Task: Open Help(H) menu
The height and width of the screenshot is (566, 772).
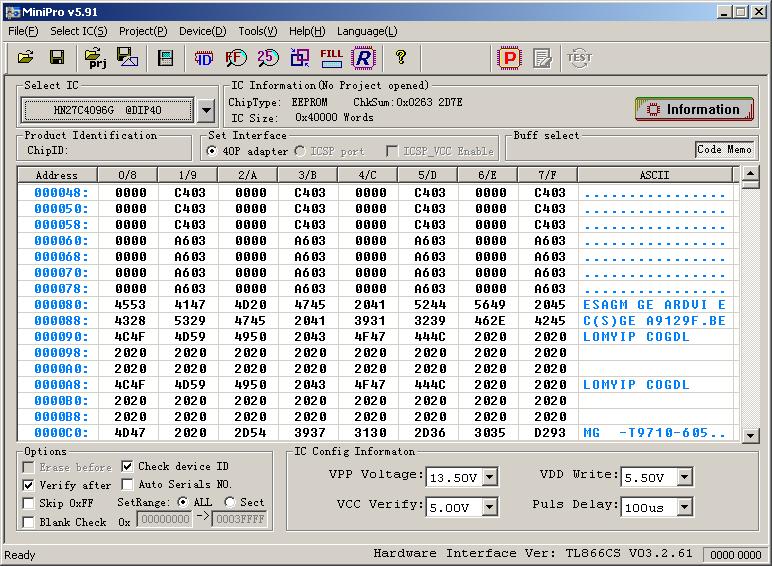Action: [x=307, y=31]
